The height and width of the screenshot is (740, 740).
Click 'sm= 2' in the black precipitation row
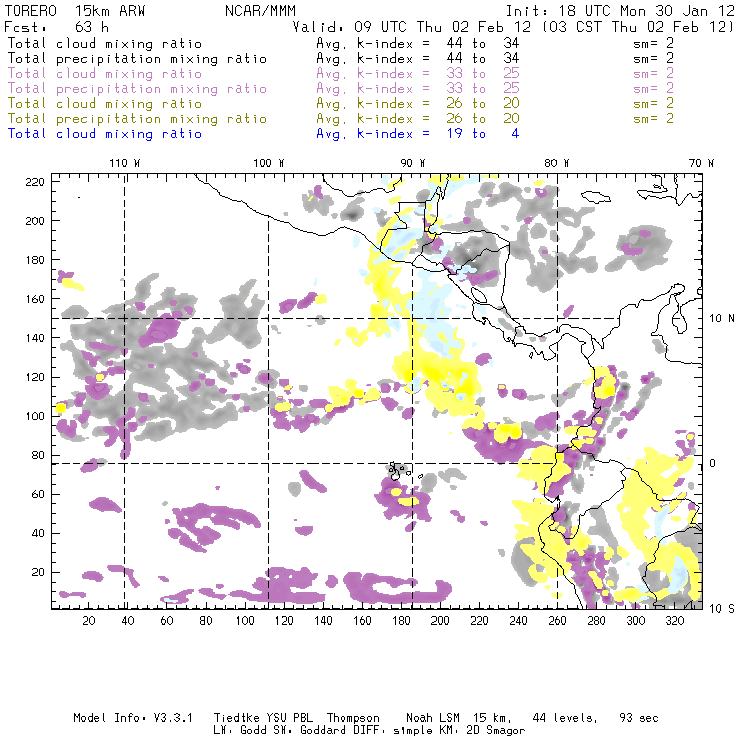pyautogui.click(x=653, y=59)
